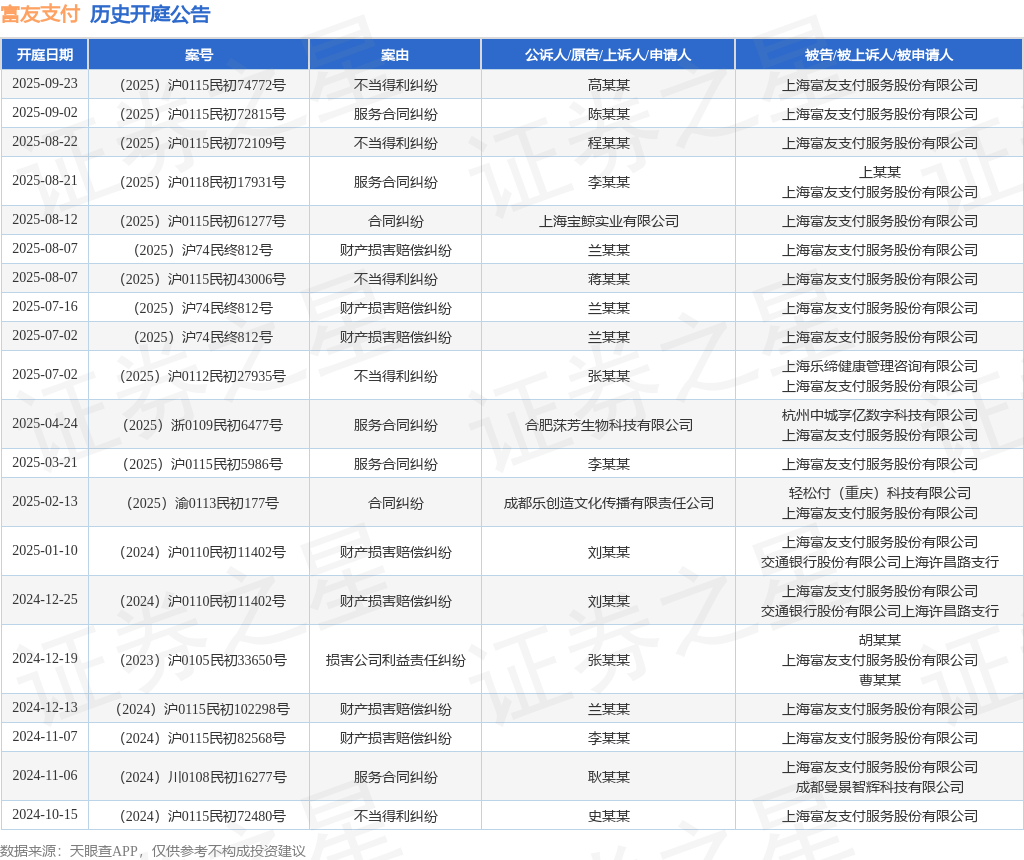Click defendant 曹某某
This screenshot has height=860, width=1024.
(880, 680)
